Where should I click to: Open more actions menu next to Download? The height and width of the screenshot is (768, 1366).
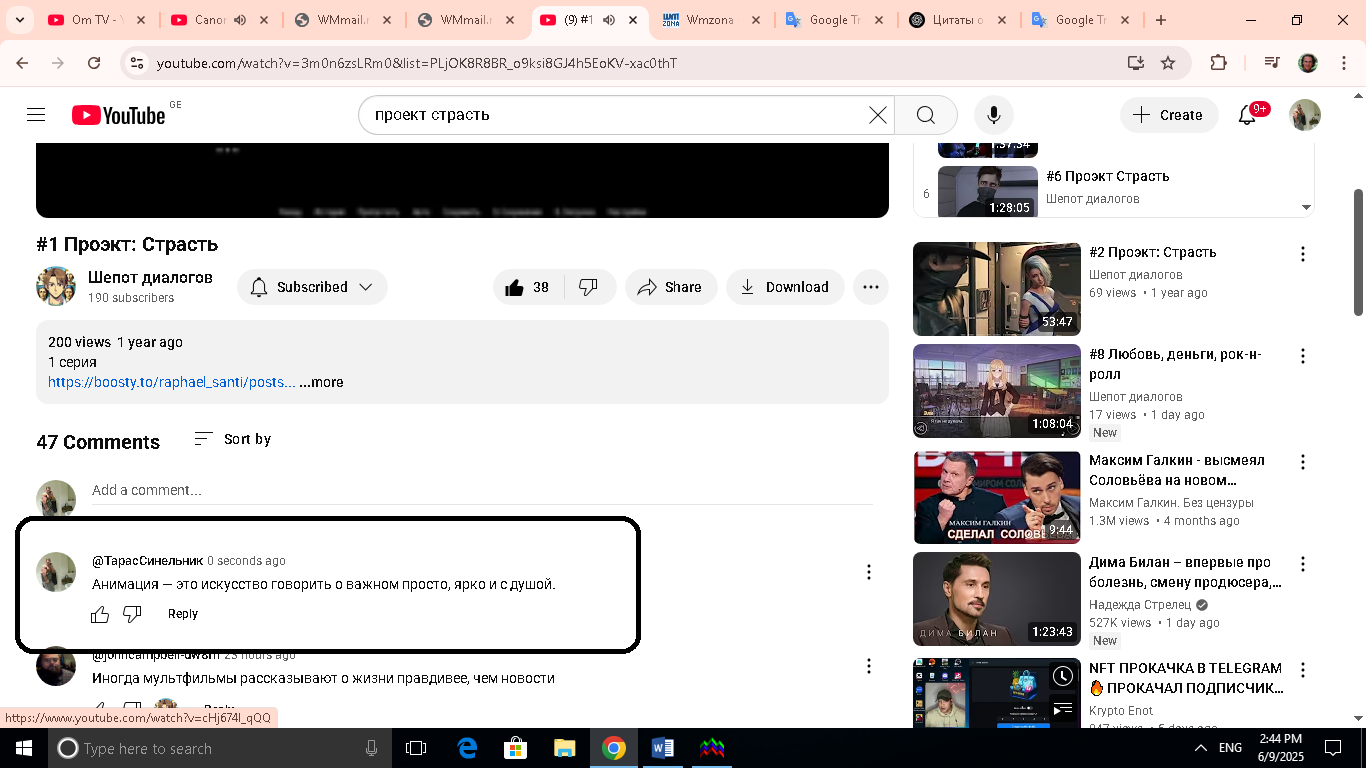coord(871,287)
